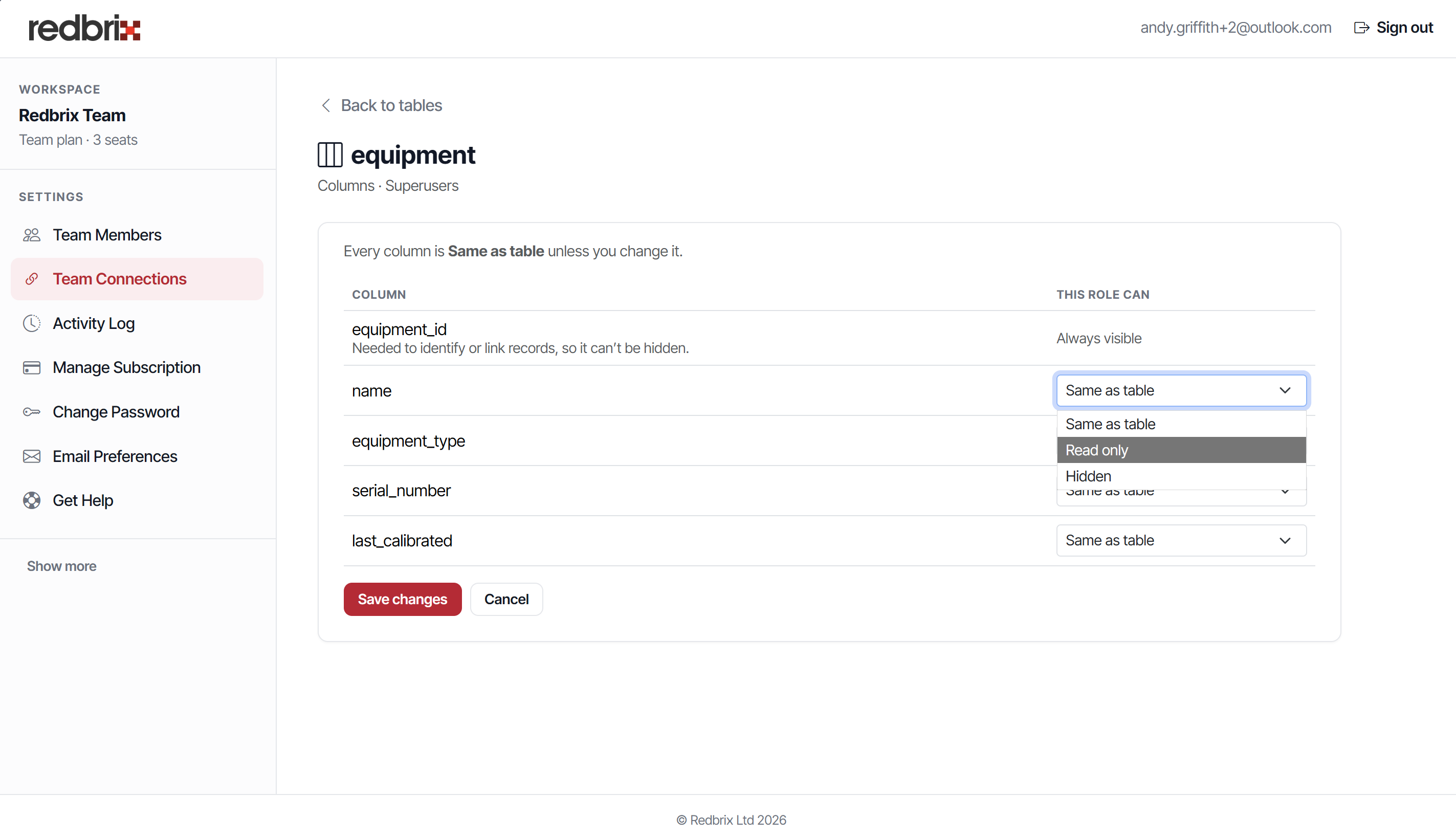Screen dimensions: 1456x839
Task: Open Get Help
Action: coord(137,500)
